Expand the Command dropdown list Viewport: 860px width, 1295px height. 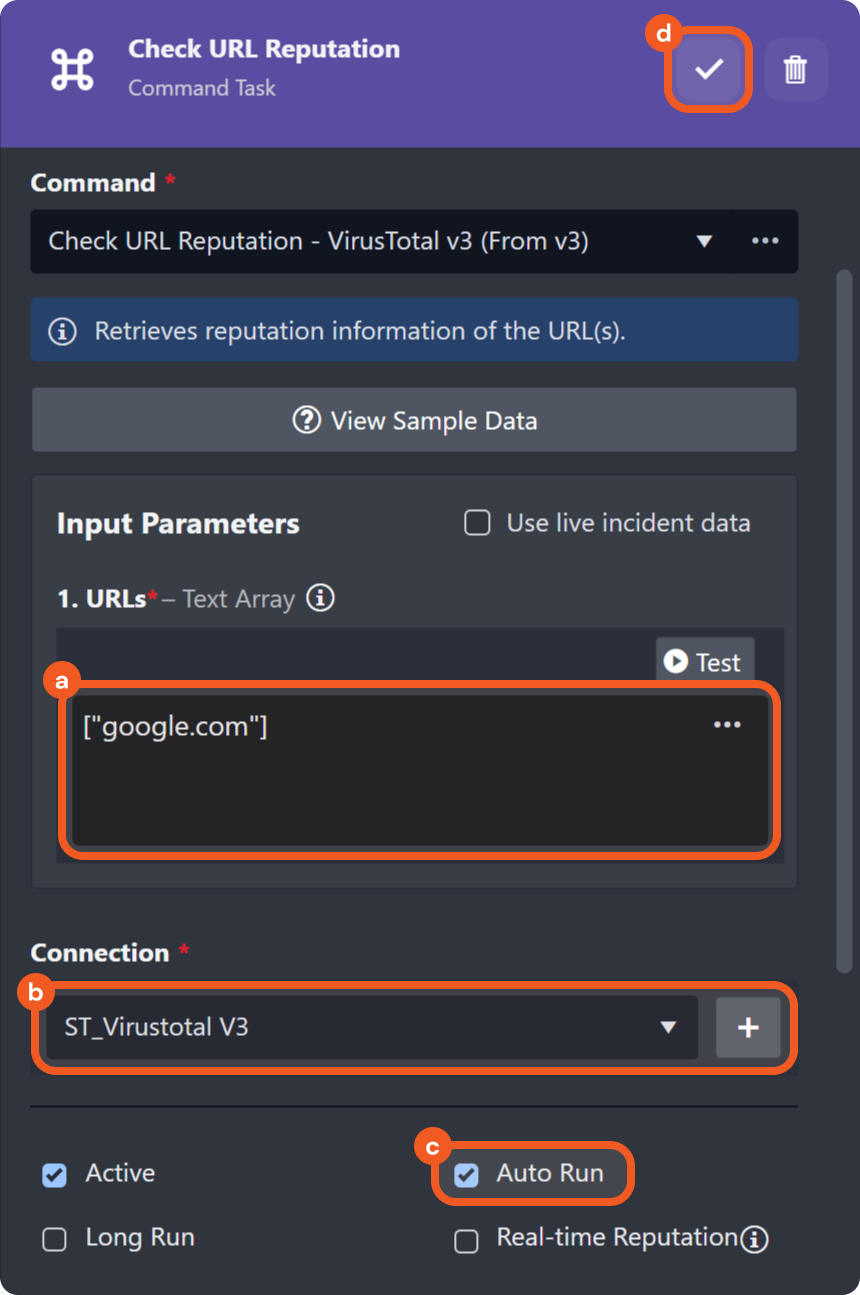point(704,241)
